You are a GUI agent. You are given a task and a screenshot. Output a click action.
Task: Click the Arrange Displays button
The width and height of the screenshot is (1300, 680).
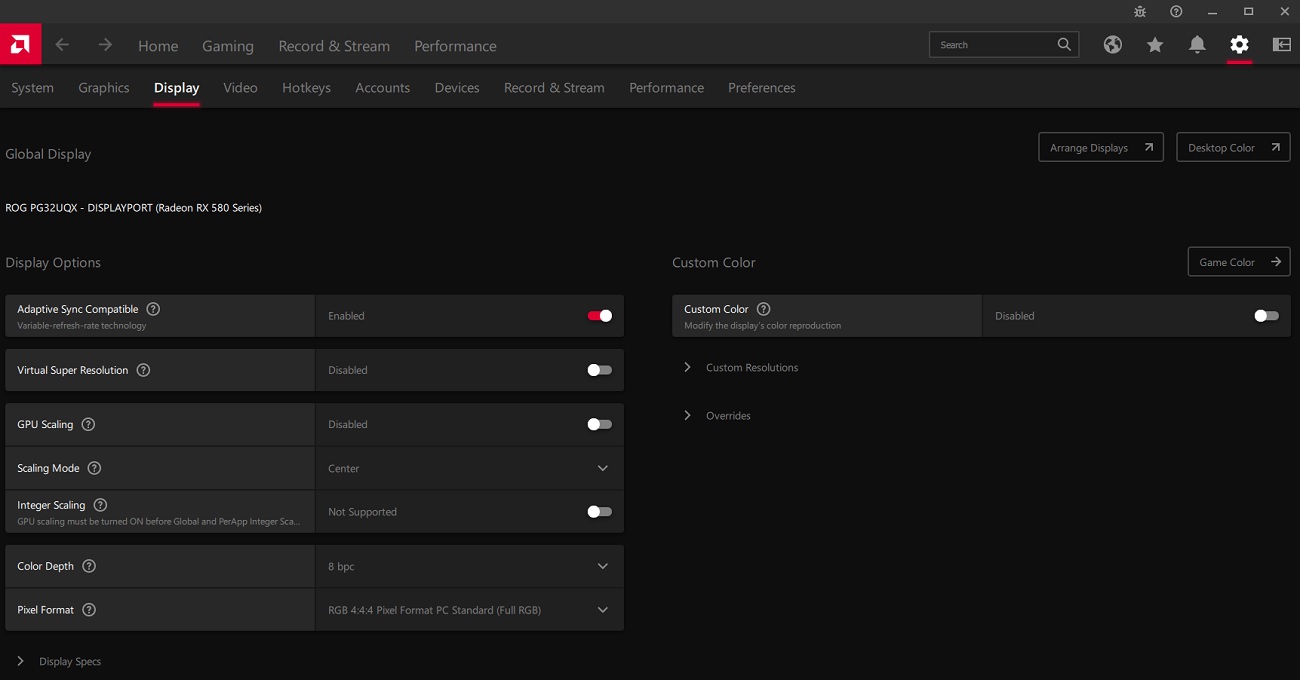(1101, 147)
